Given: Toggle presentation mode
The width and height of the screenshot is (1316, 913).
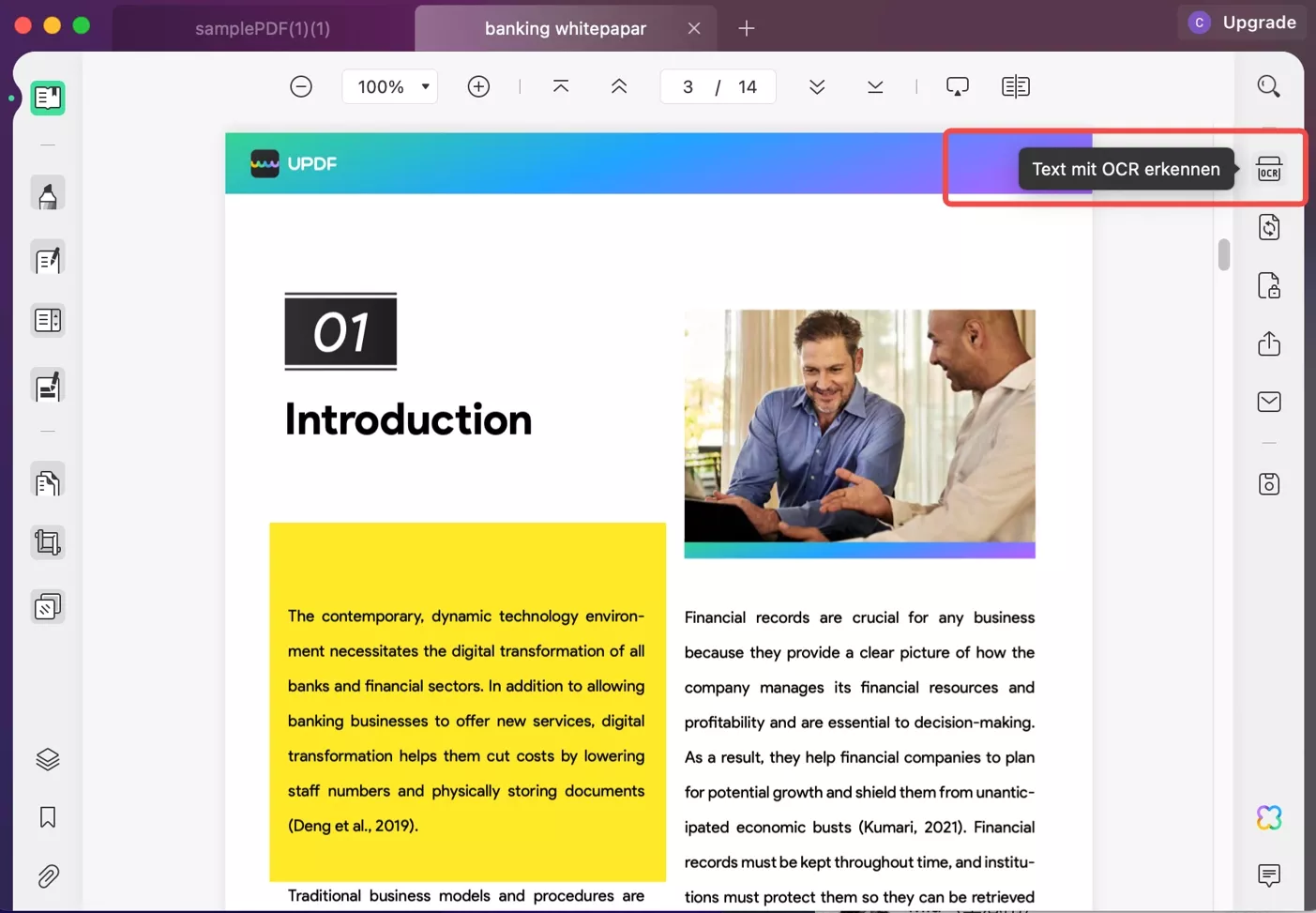Looking at the screenshot, I should click(x=958, y=85).
